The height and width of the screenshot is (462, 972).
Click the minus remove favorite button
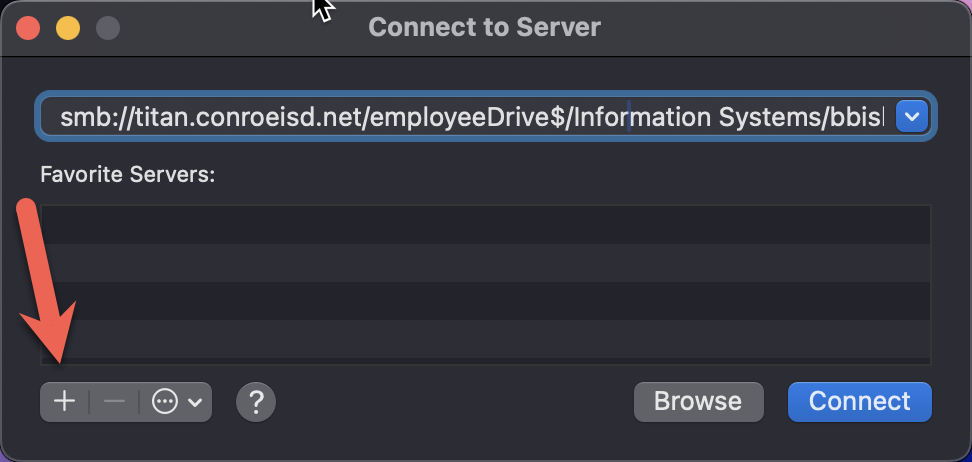click(114, 402)
